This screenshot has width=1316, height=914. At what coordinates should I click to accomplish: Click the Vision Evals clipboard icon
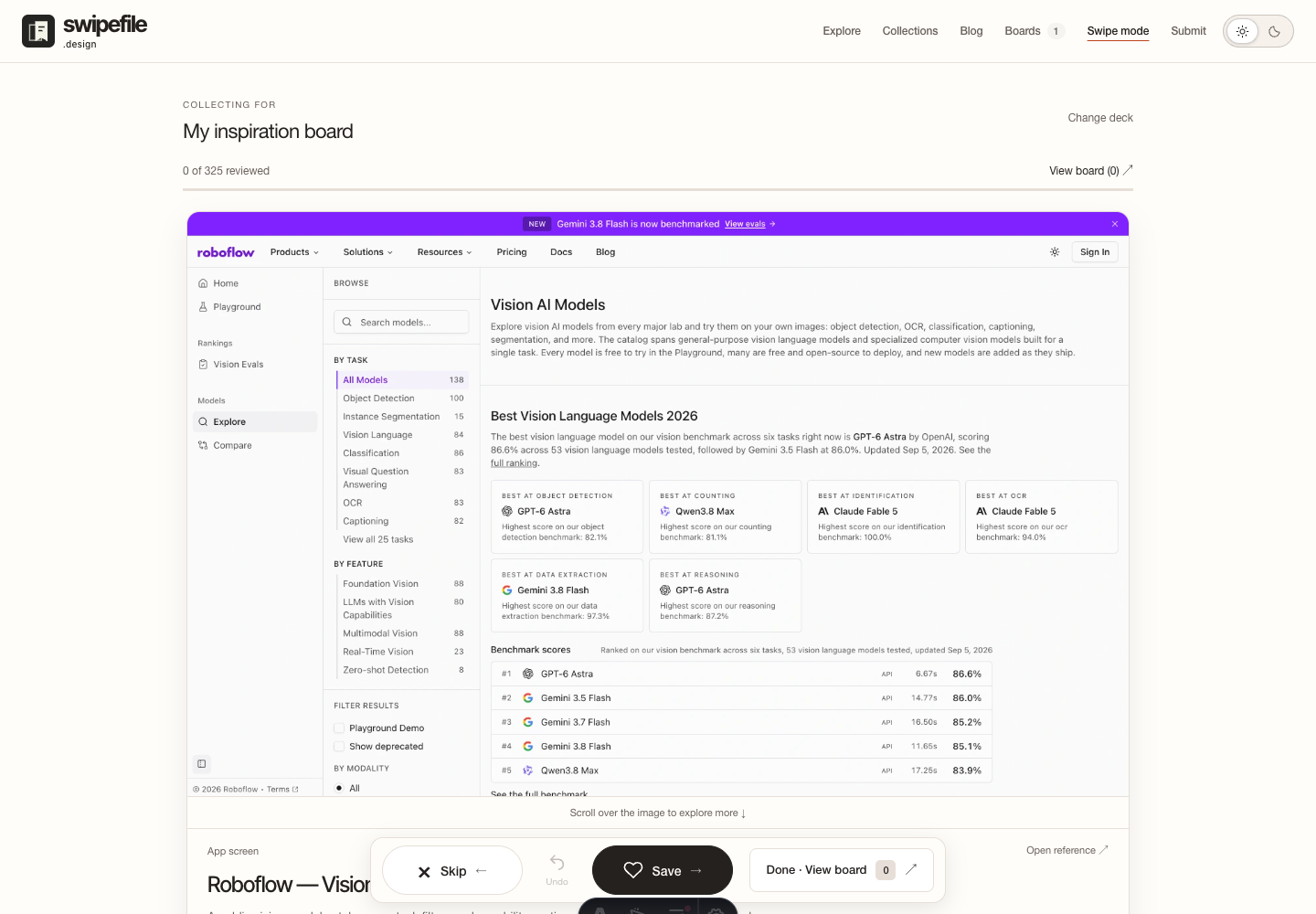203,365
